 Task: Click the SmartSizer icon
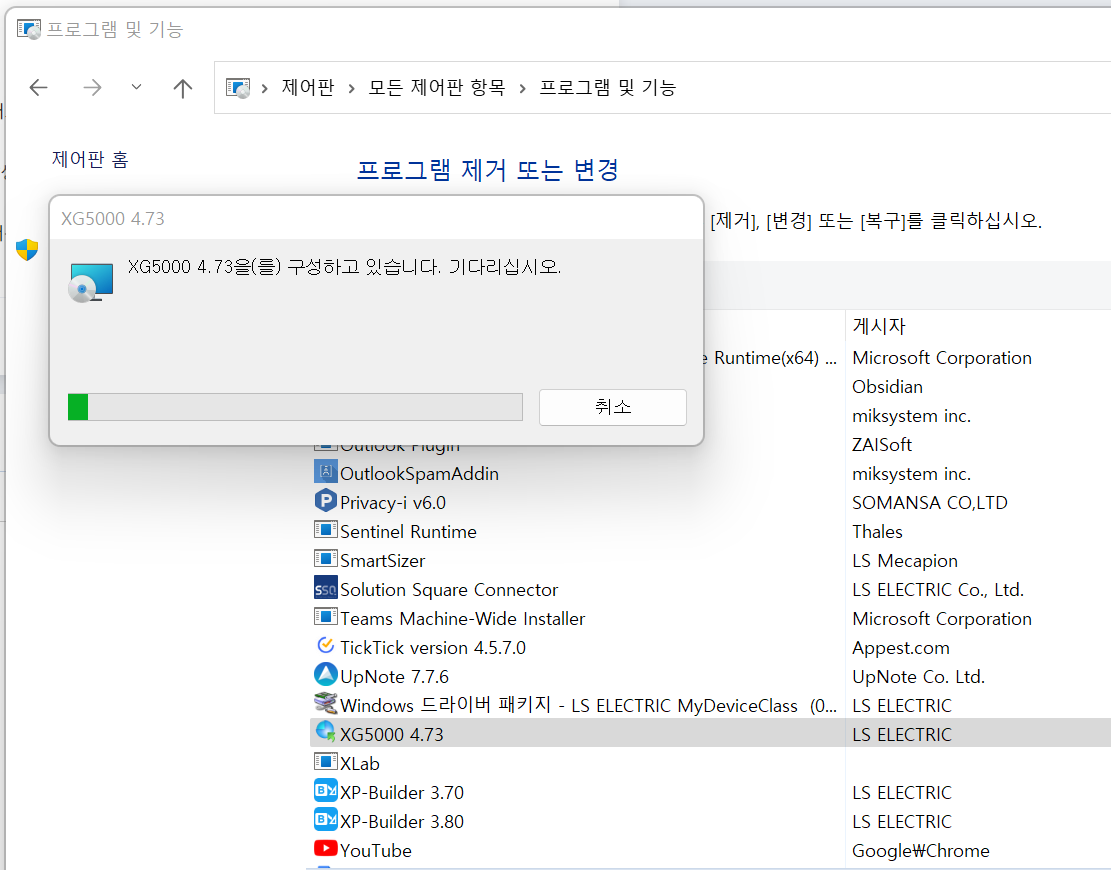pyautogui.click(x=325, y=560)
